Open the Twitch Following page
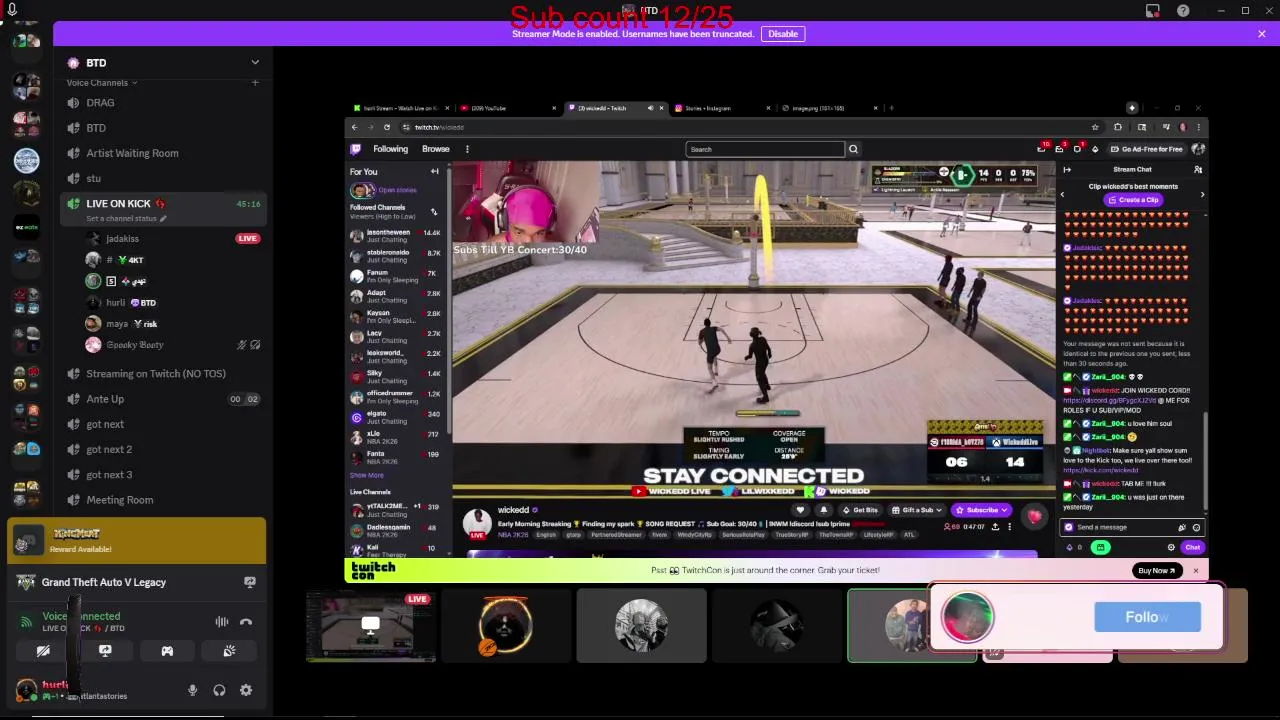 391,149
